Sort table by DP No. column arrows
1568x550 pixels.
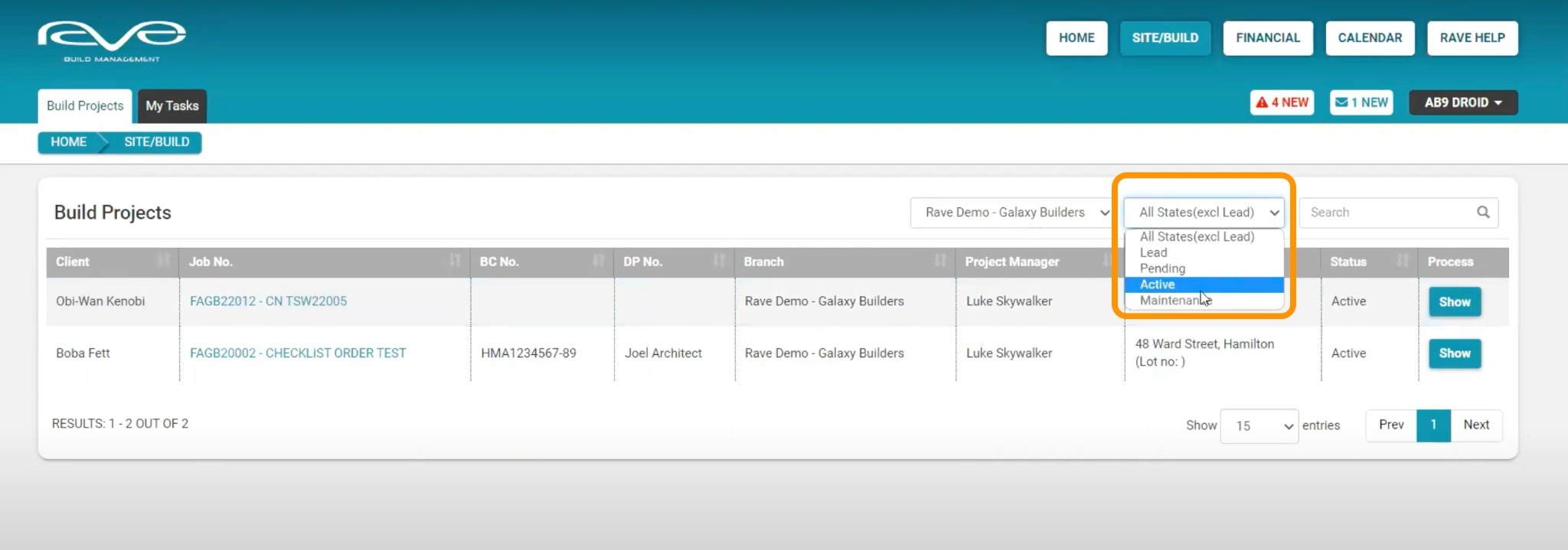(x=719, y=261)
